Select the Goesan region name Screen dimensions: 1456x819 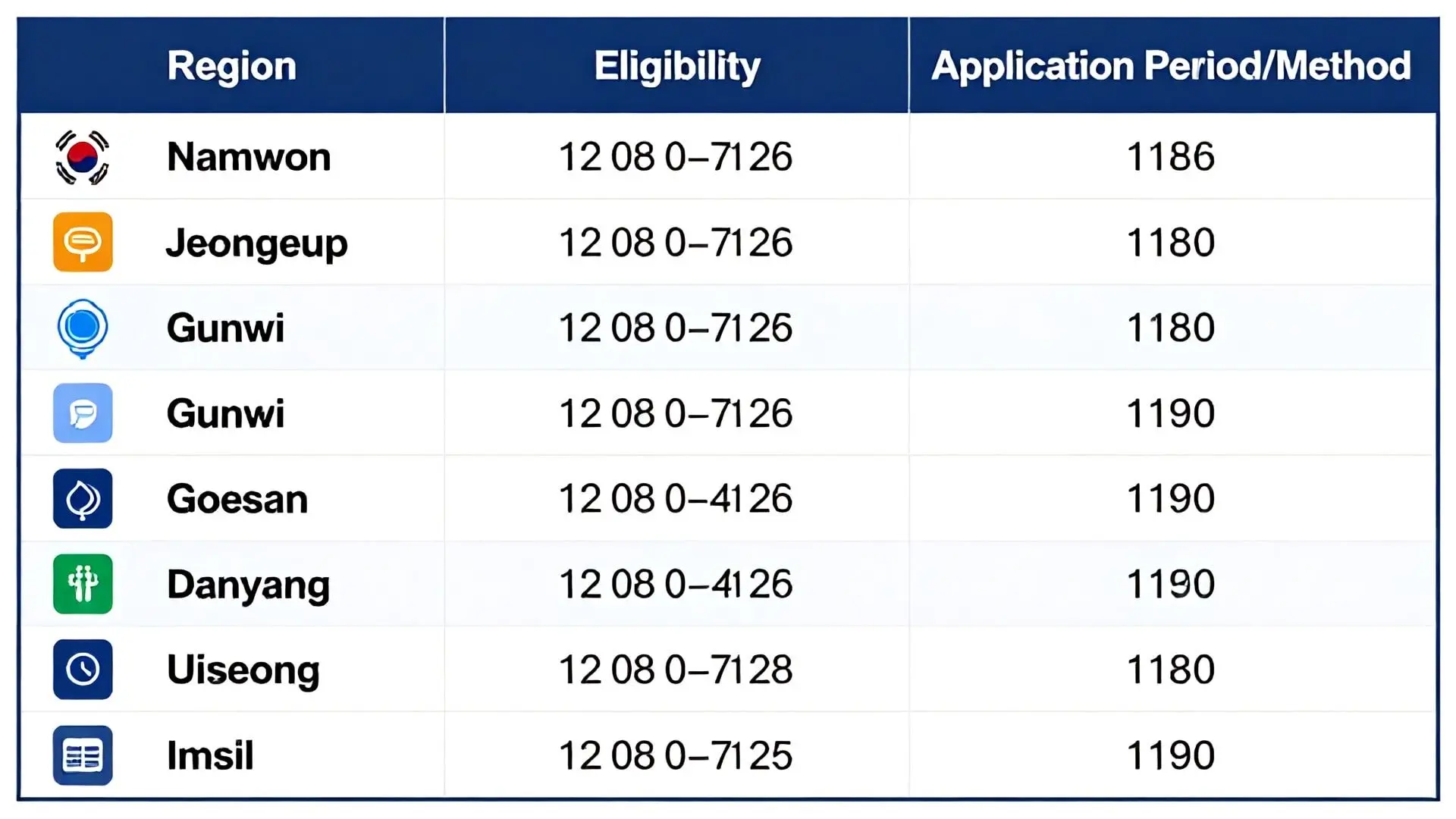(x=237, y=499)
